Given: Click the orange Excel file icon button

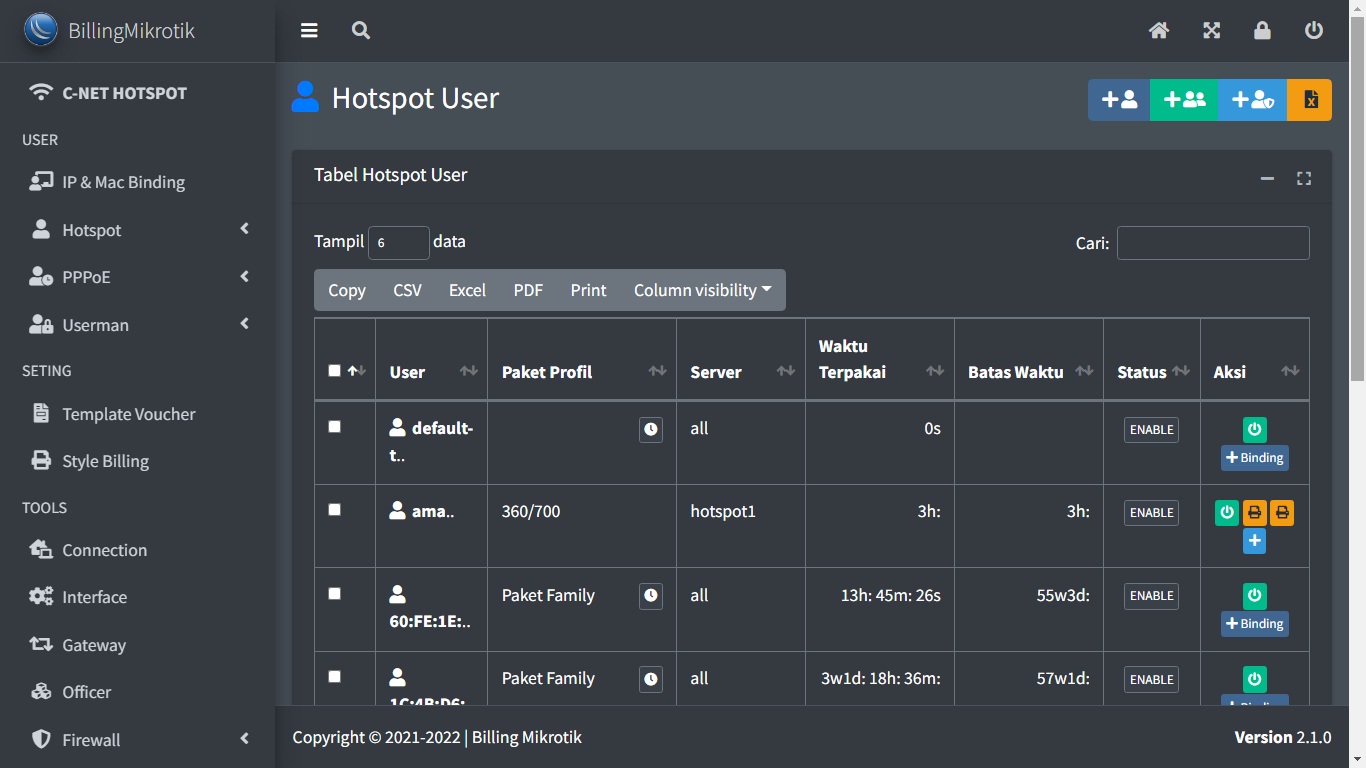Looking at the screenshot, I should (x=1310, y=100).
